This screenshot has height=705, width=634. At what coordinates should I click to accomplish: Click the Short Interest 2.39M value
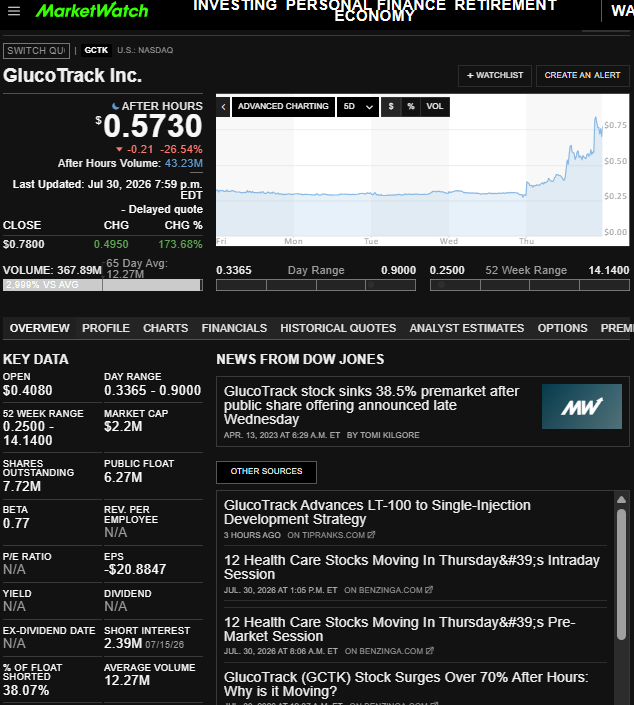(x=123, y=643)
